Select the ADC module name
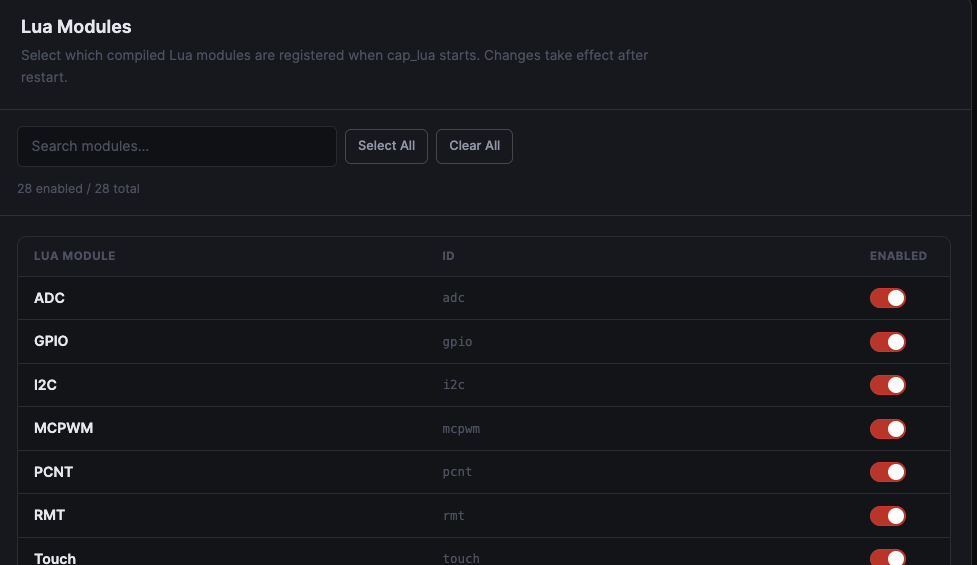The height and width of the screenshot is (565, 977). click(49, 298)
